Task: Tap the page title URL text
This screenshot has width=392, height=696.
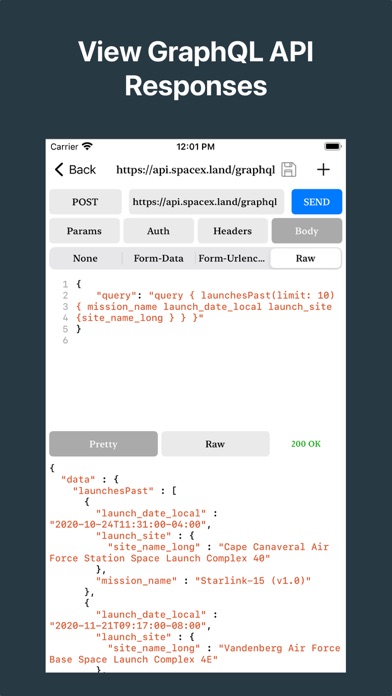Action: pos(195,170)
